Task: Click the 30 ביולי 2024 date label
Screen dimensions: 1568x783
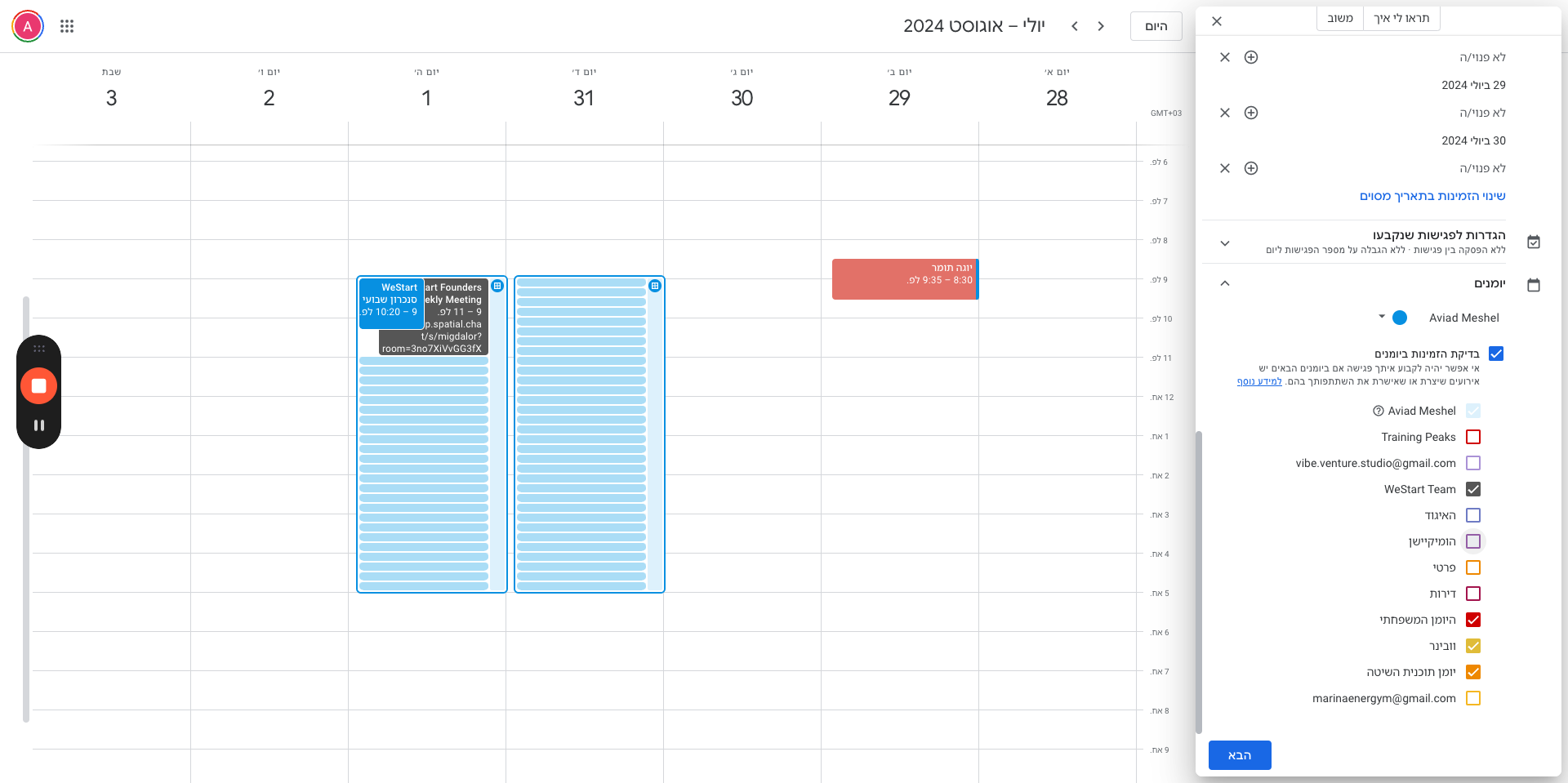Action: (x=1473, y=140)
